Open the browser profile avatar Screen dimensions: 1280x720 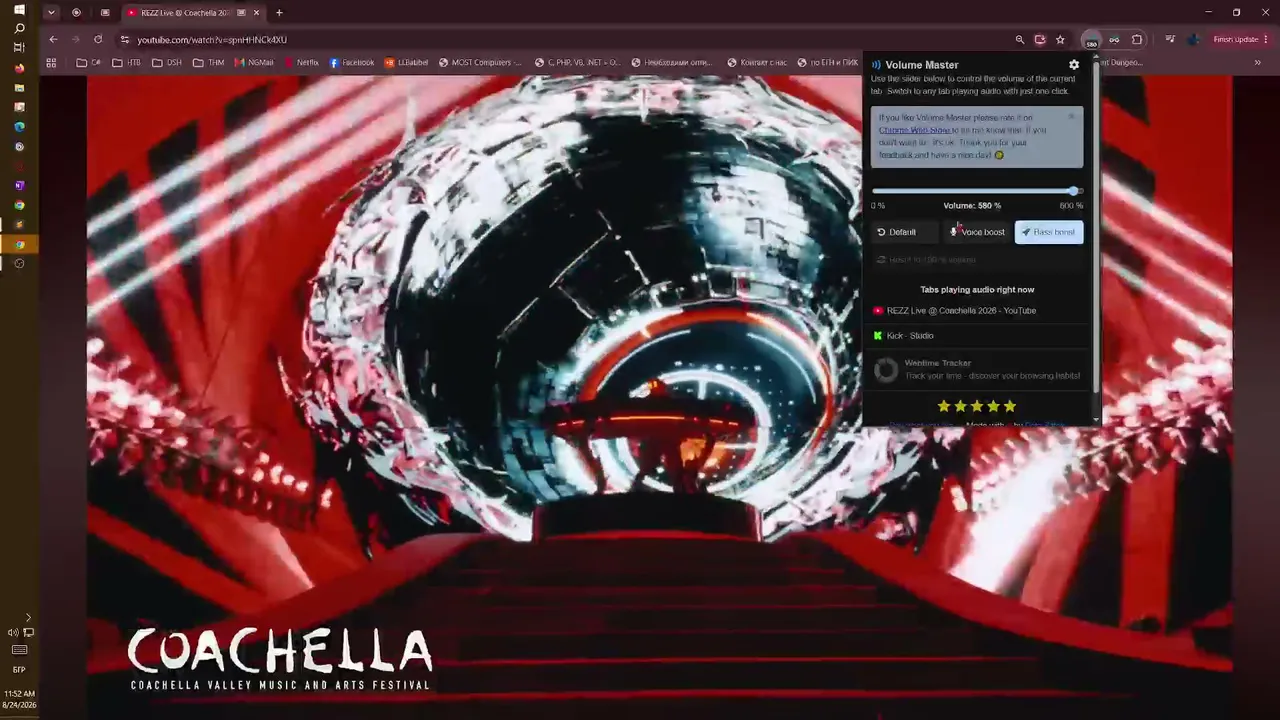1193,40
